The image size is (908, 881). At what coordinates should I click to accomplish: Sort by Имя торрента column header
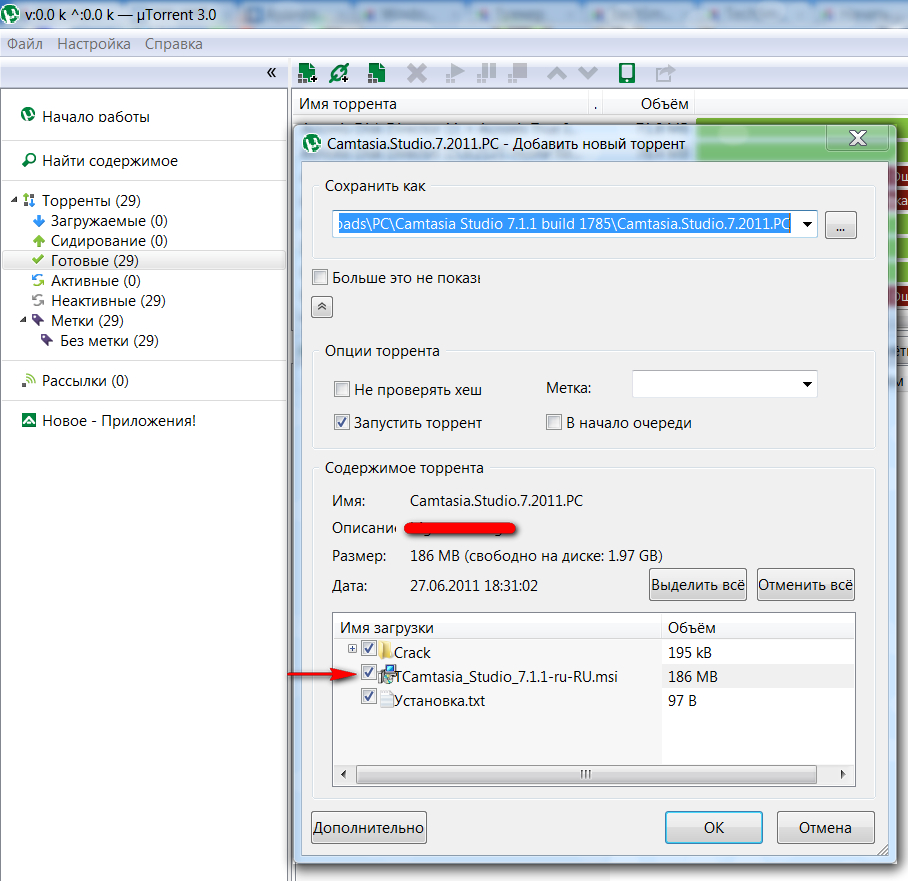[347, 104]
